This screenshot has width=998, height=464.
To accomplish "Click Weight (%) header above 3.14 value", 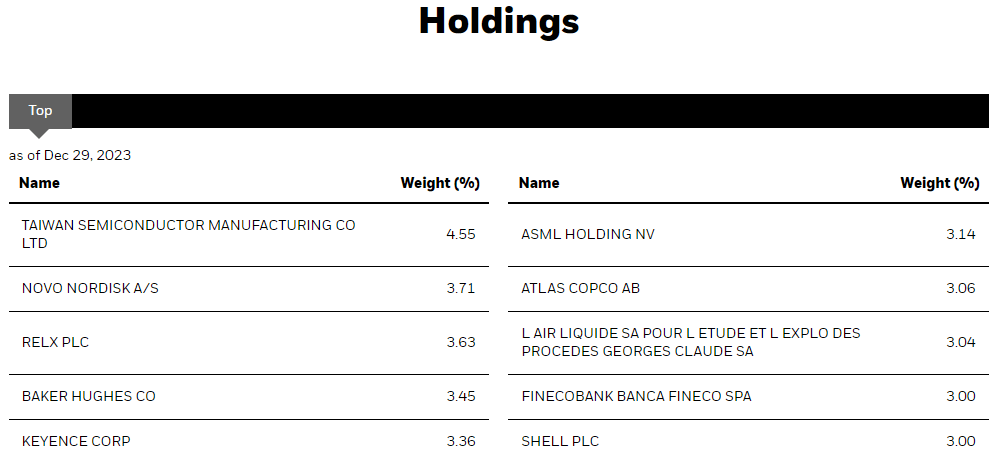I will [939, 183].
